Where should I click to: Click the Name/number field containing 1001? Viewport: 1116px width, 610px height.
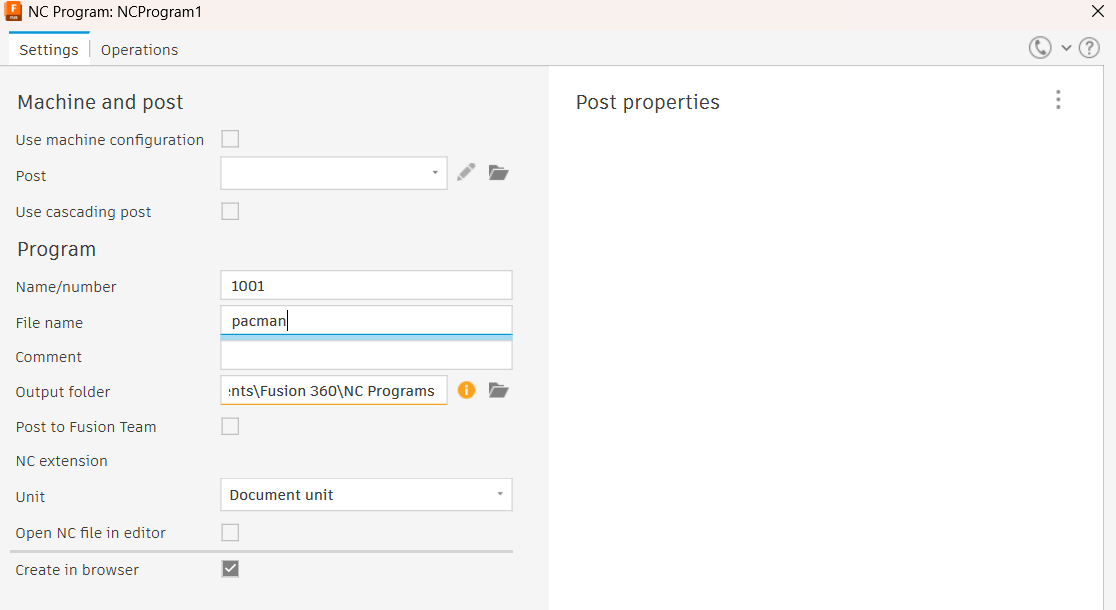367,285
